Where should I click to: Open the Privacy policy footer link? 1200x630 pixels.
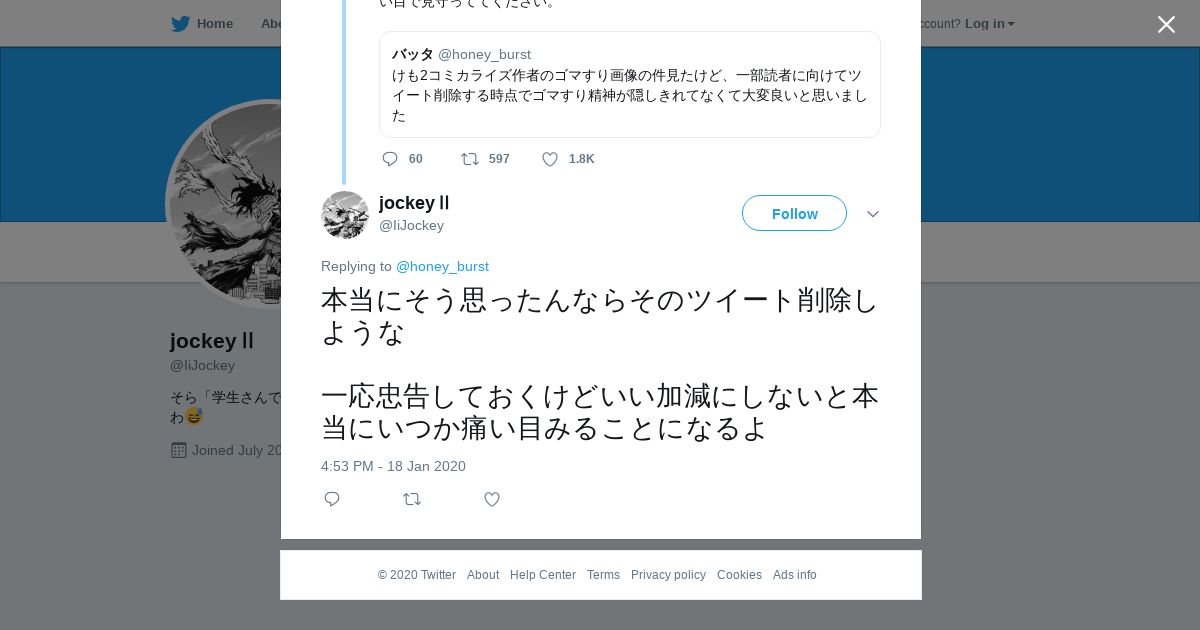668,575
